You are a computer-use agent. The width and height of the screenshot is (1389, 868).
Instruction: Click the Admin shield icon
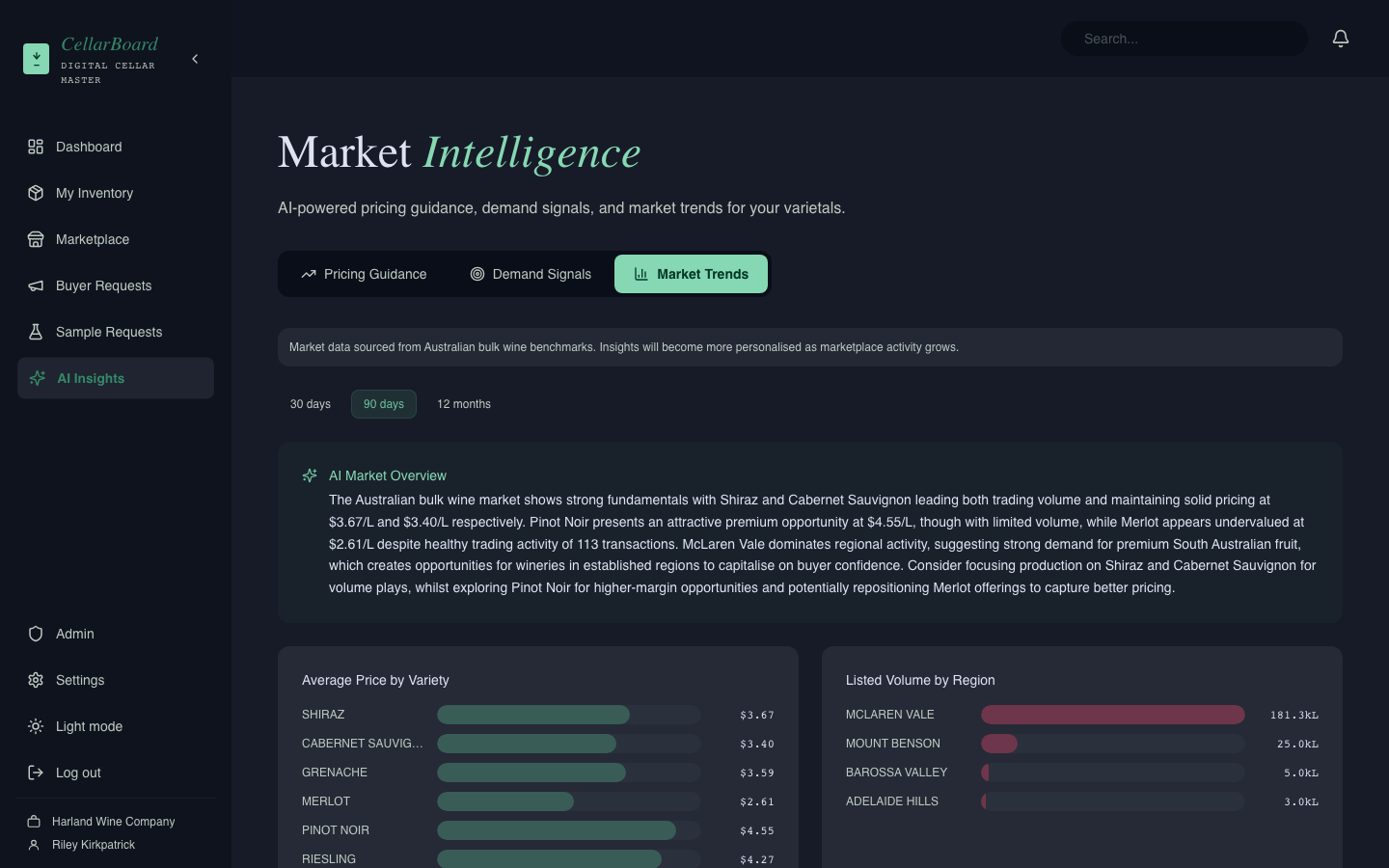tap(36, 634)
